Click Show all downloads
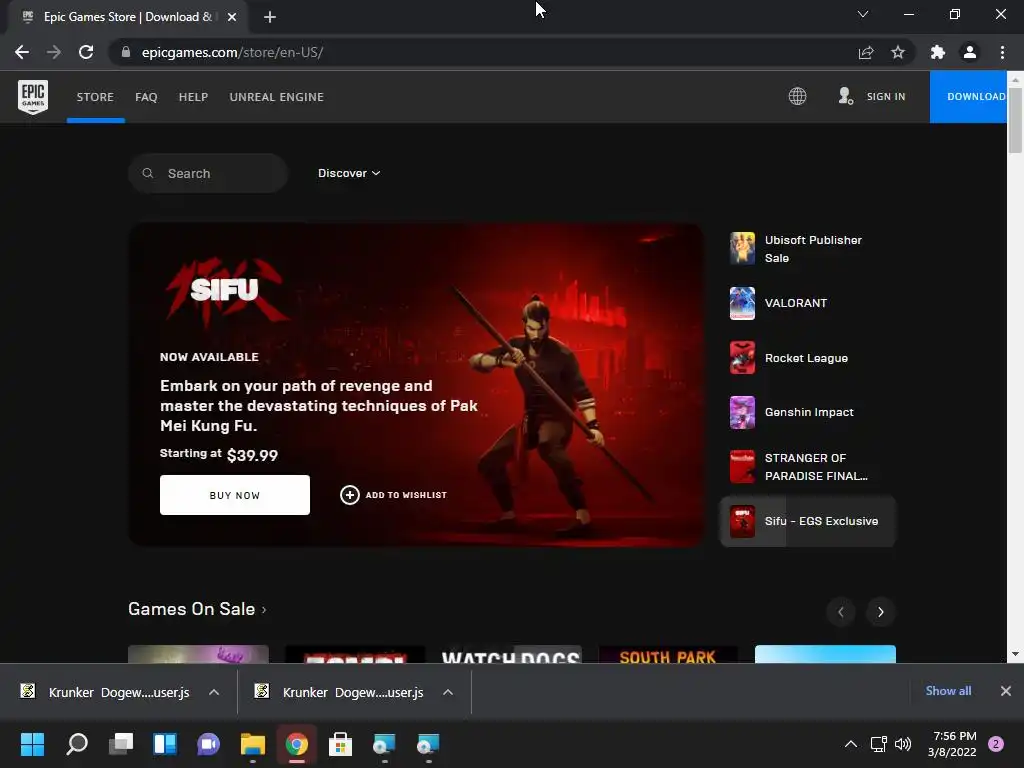This screenshot has width=1024, height=768. click(x=948, y=691)
